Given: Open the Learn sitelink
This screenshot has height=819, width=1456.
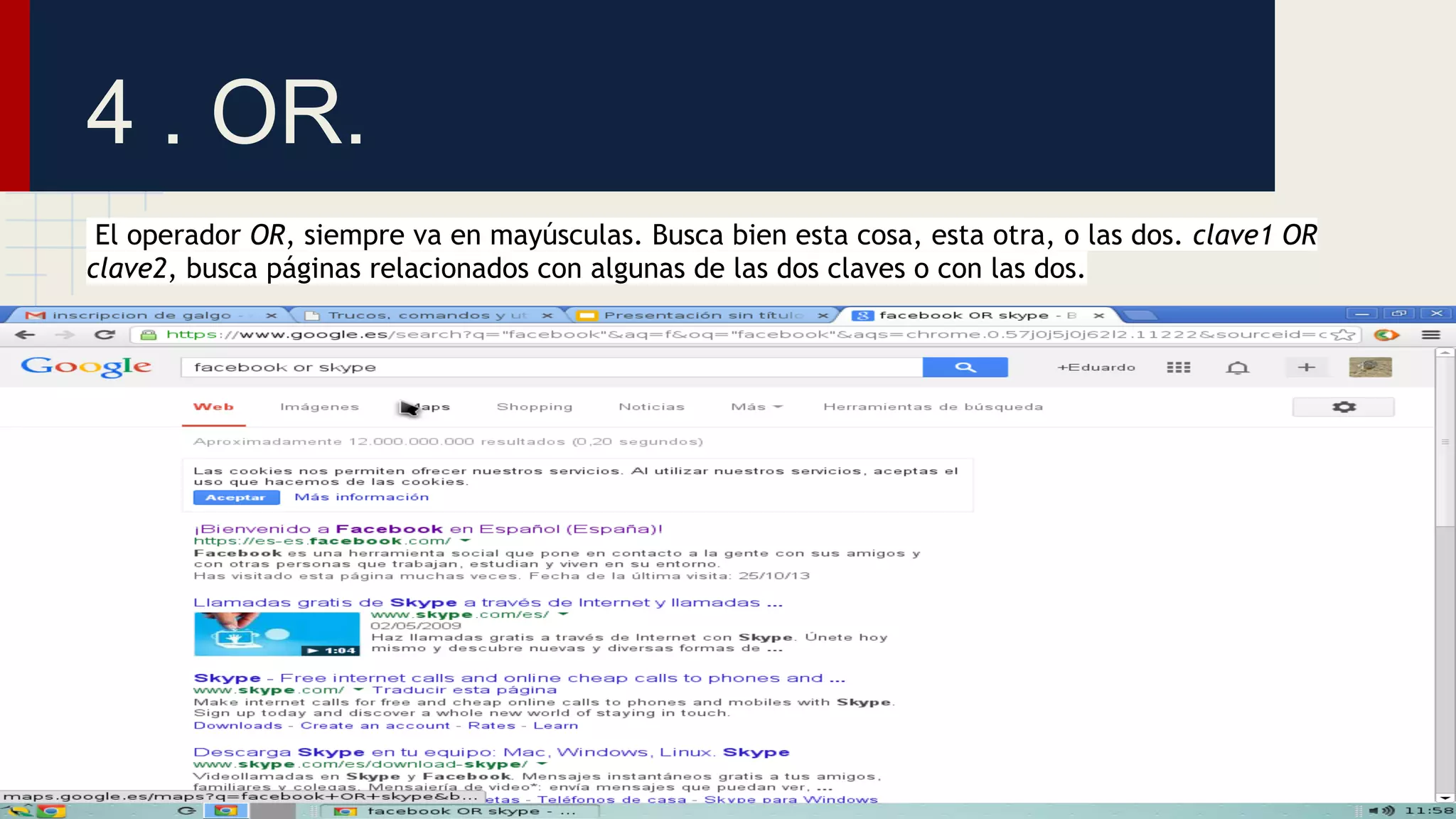Looking at the screenshot, I should [x=555, y=725].
